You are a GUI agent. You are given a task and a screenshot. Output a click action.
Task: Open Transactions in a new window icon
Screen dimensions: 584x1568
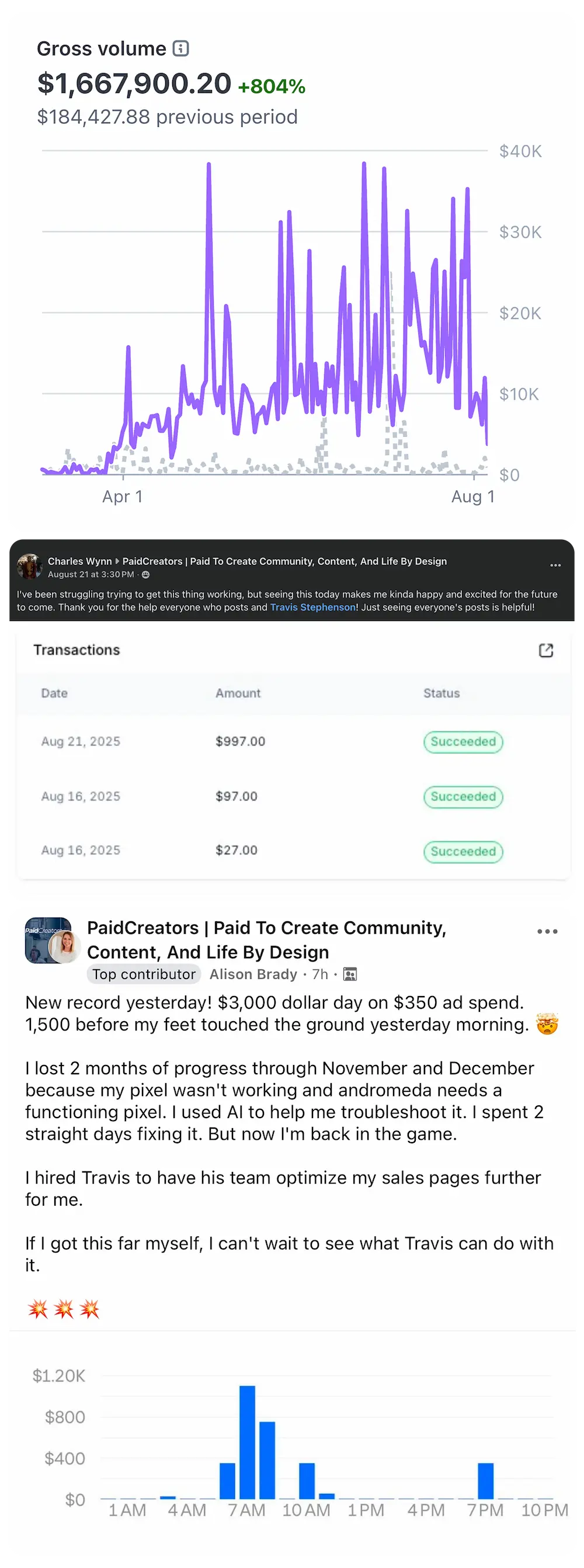point(545,650)
